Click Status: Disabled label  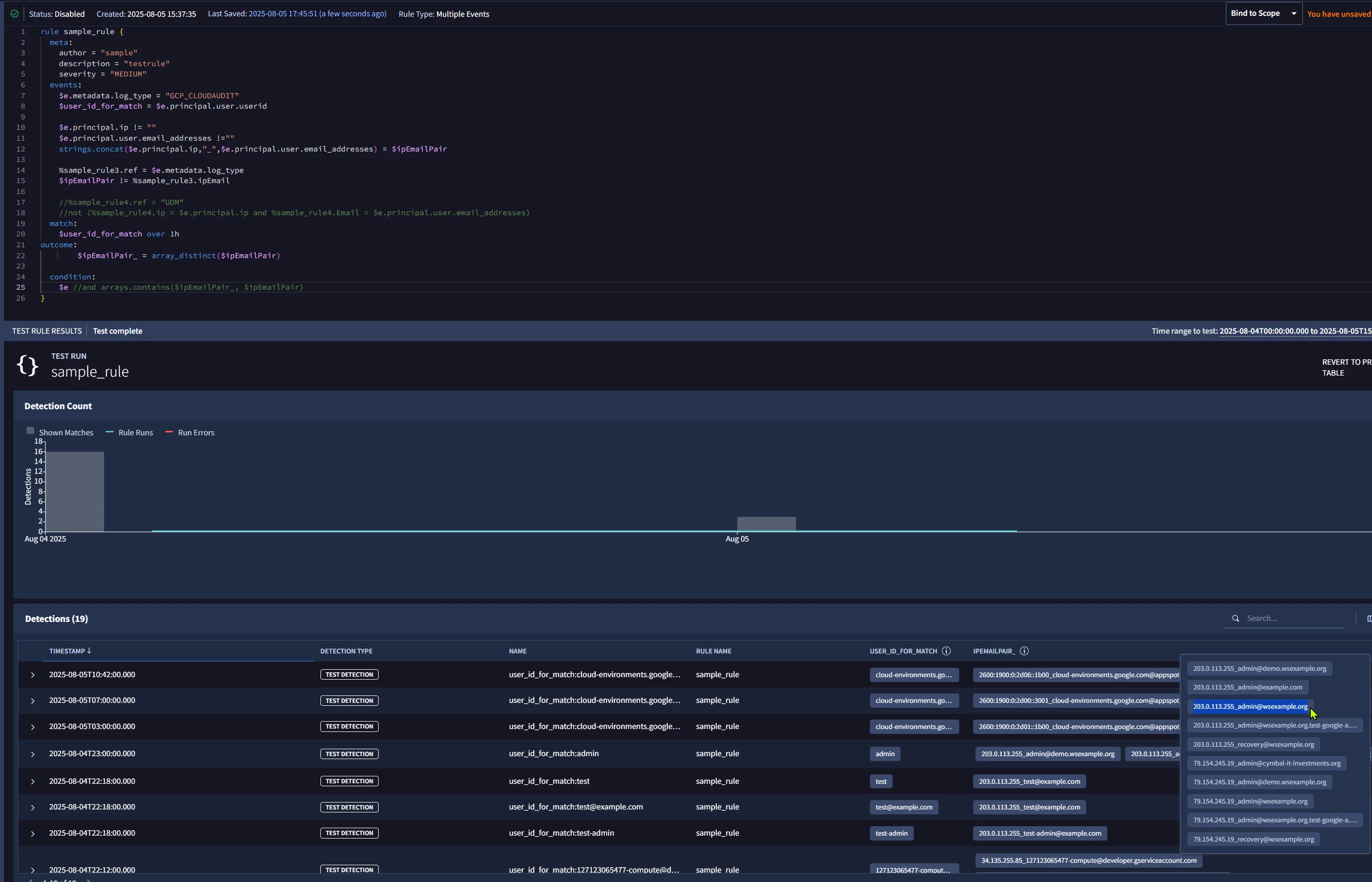(x=57, y=14)
